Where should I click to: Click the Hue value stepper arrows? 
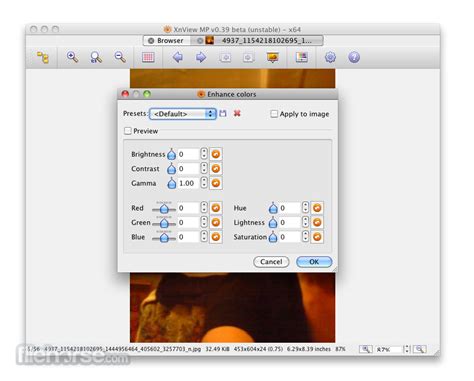(305, 208)
